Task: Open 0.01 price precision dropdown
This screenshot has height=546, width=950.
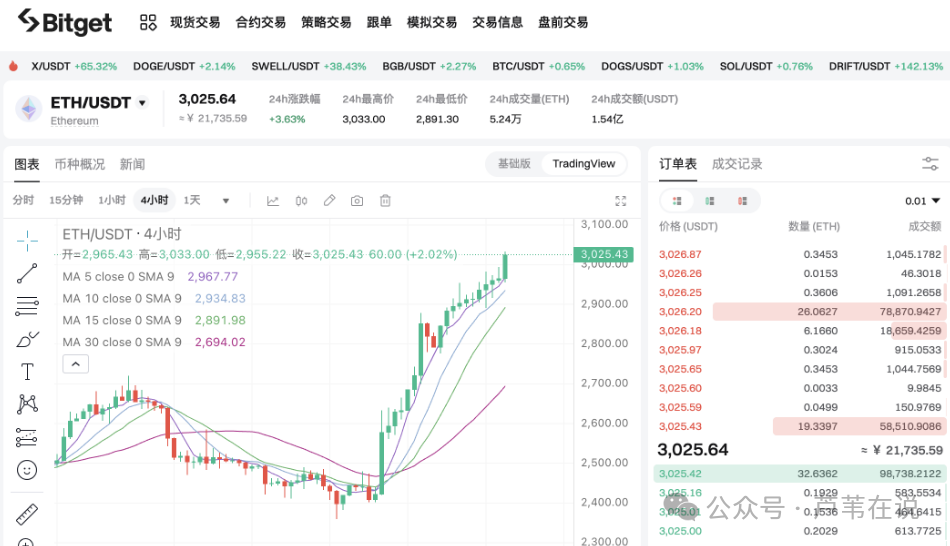Action: 922,201
